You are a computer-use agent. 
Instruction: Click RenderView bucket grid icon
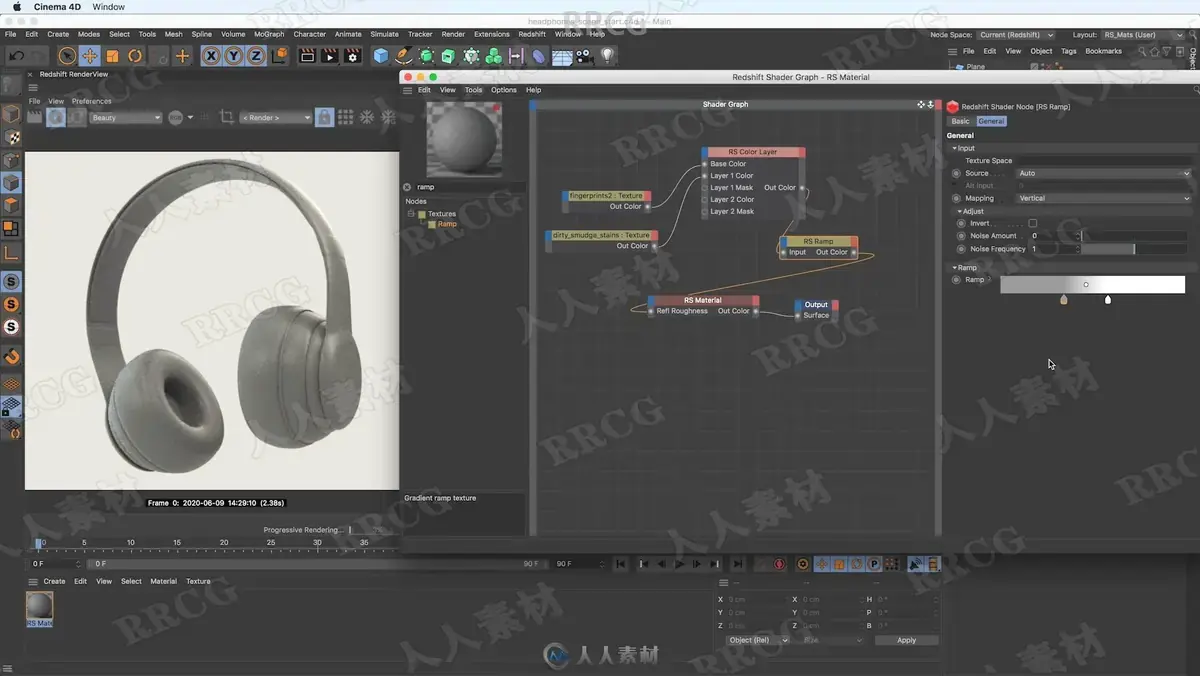coord(345,117)
